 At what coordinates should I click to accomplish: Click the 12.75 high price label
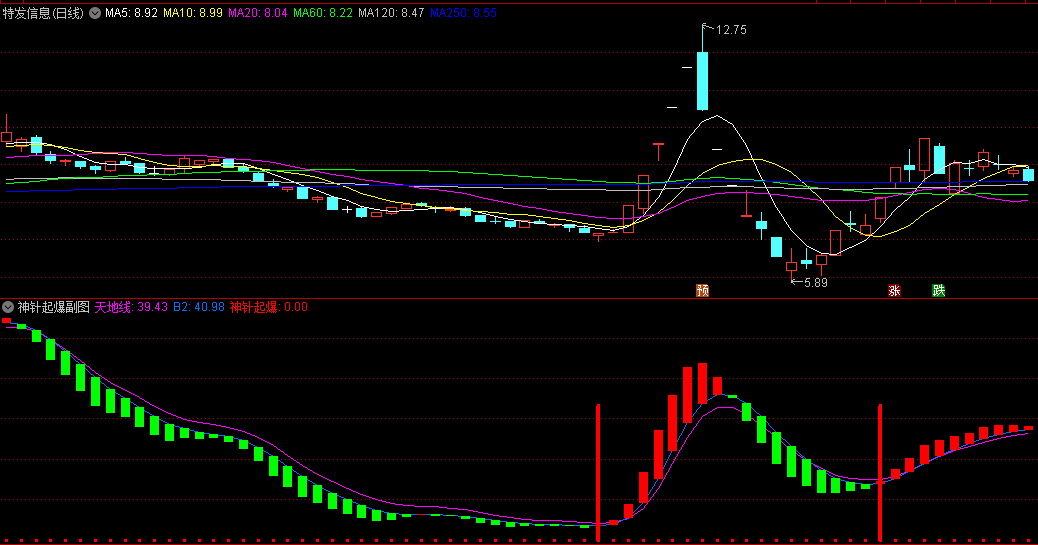[x=731, y=30]
